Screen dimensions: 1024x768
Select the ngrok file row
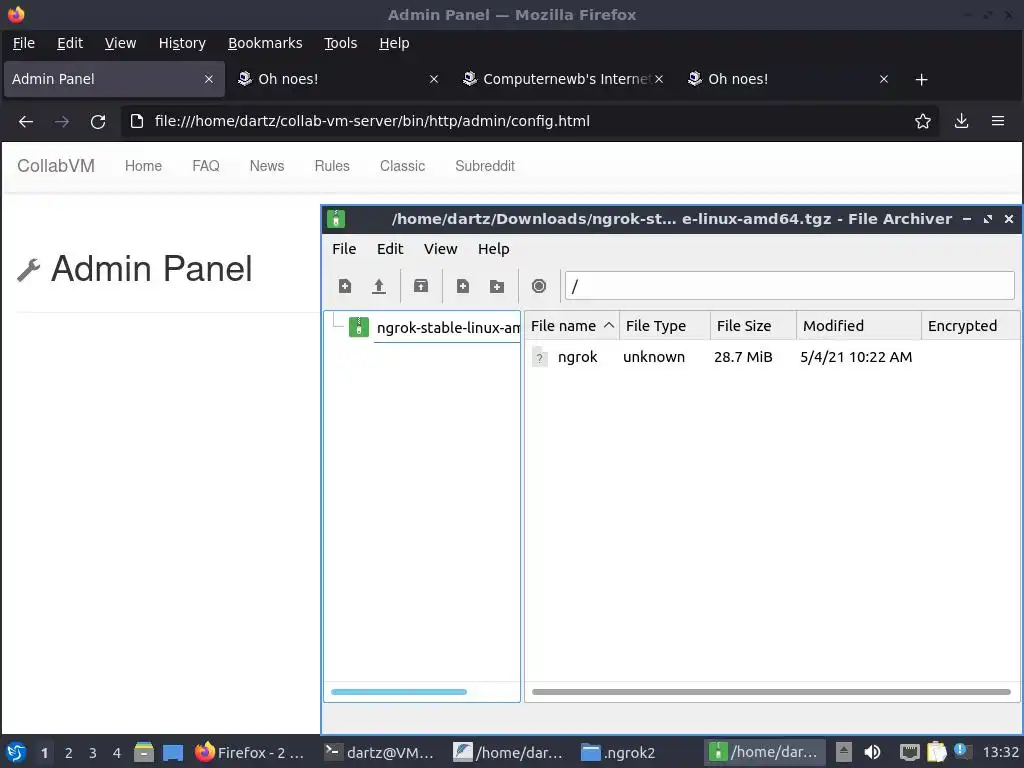pyautogui.click(x=773, y=357)
